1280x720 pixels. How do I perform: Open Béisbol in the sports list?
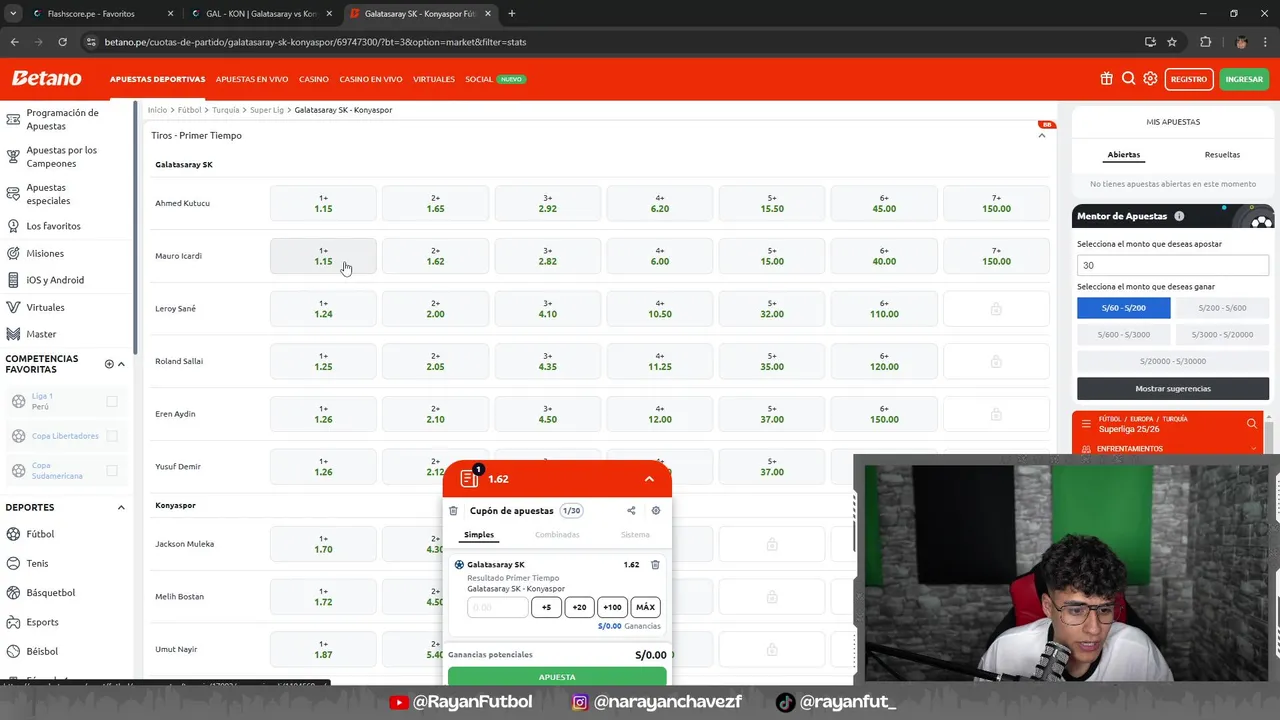(42, 651)
